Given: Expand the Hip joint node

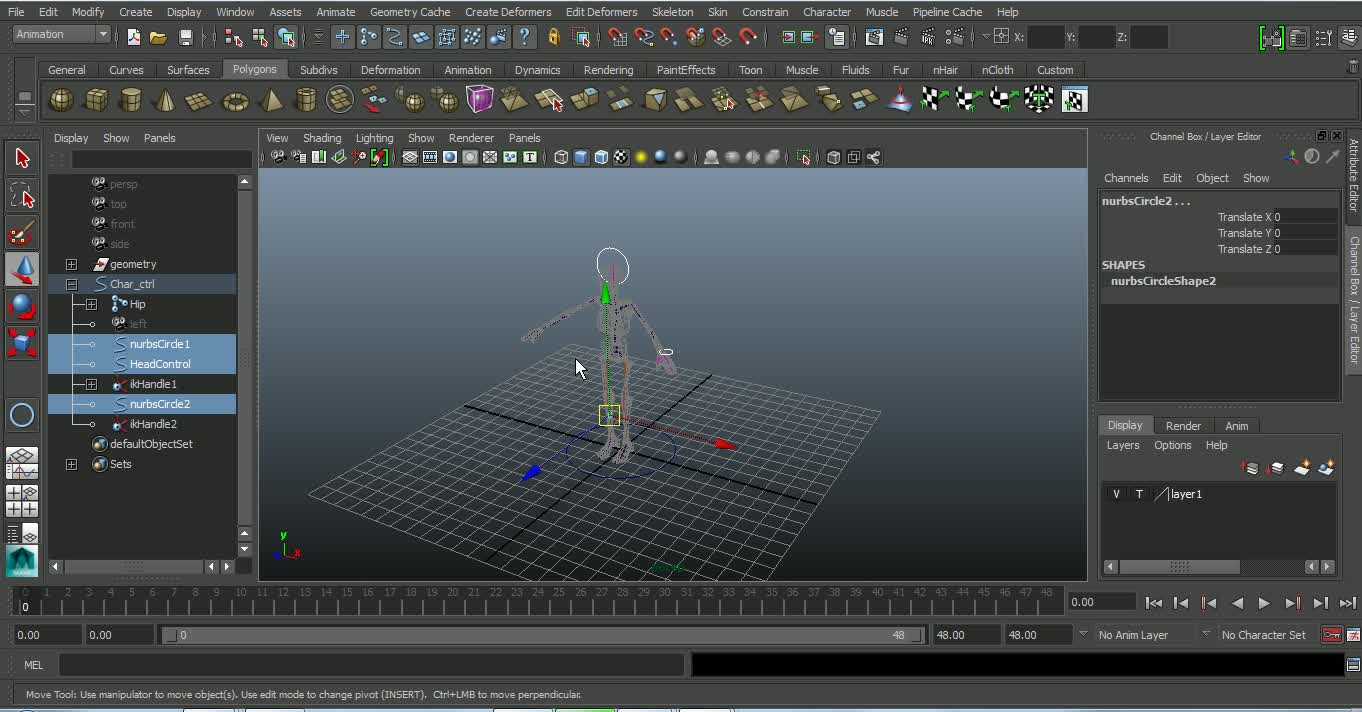Looking at the screenshot, I should [91, 304].
